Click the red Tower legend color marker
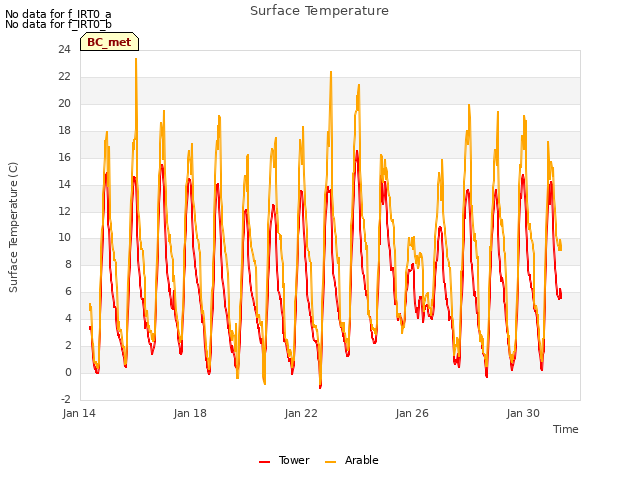Image resolution: width=640 pixels, height=480 pixels. 264,462
